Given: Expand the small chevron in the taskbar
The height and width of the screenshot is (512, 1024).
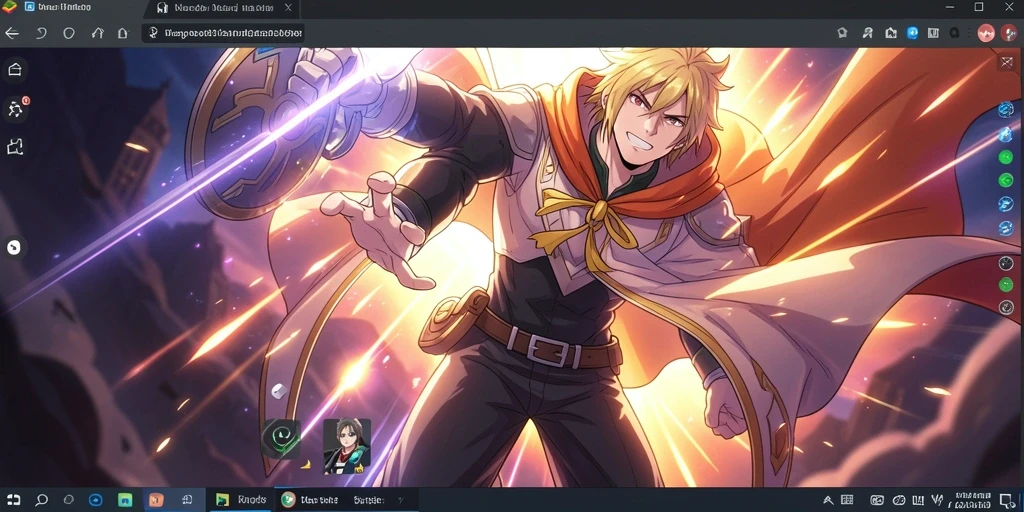Looking at the screenshot, I should 401,500.
